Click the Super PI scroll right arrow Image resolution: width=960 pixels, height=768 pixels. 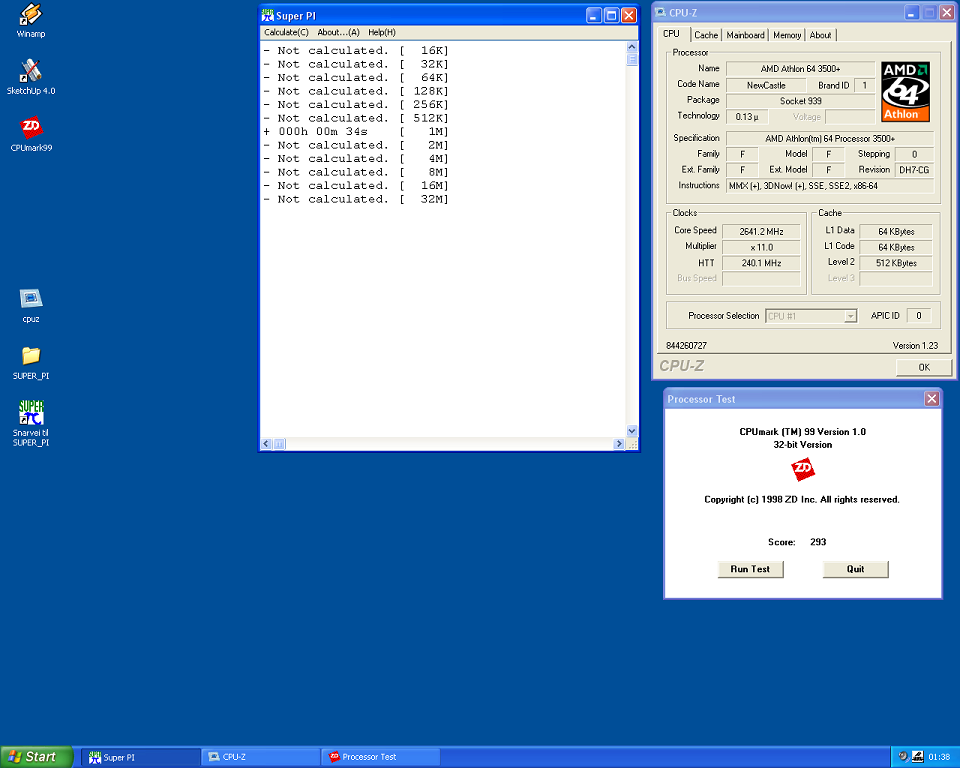[619, 443]
